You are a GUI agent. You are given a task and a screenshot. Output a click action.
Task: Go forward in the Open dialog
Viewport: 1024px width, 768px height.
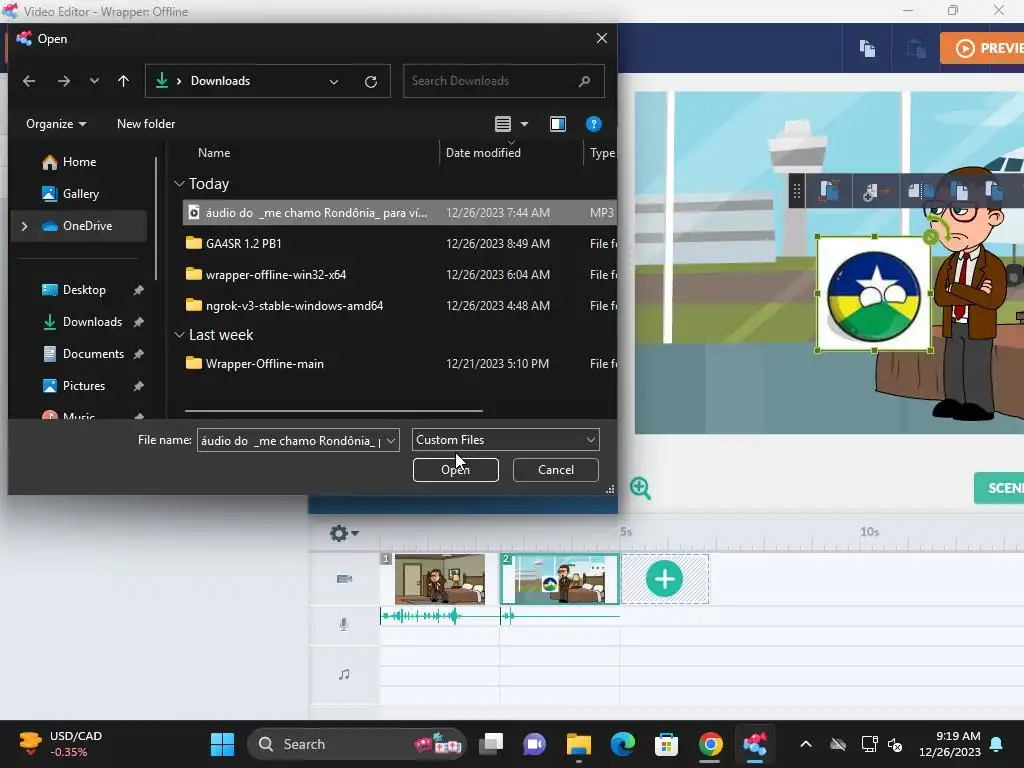pos(63,81)
